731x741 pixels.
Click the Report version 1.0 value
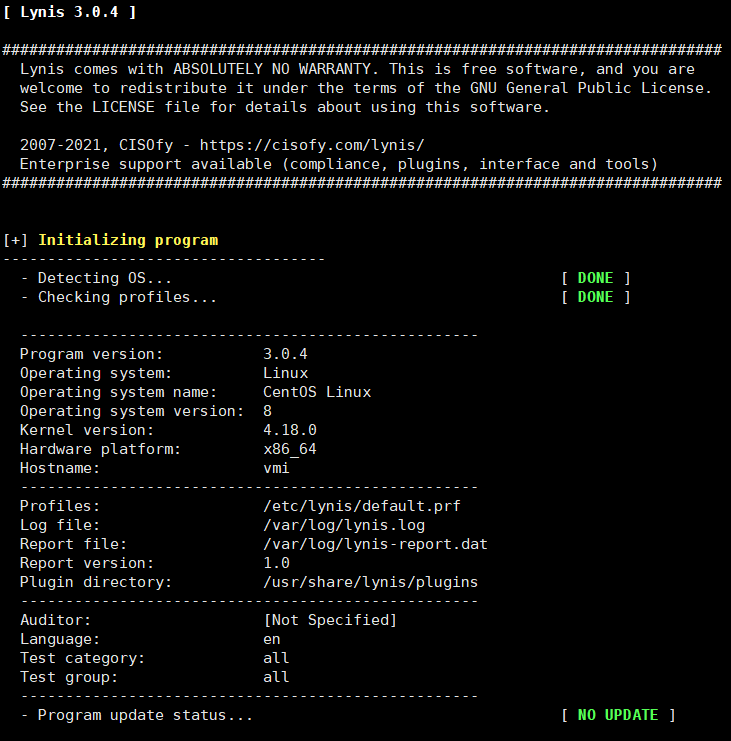tap(276, 563)
